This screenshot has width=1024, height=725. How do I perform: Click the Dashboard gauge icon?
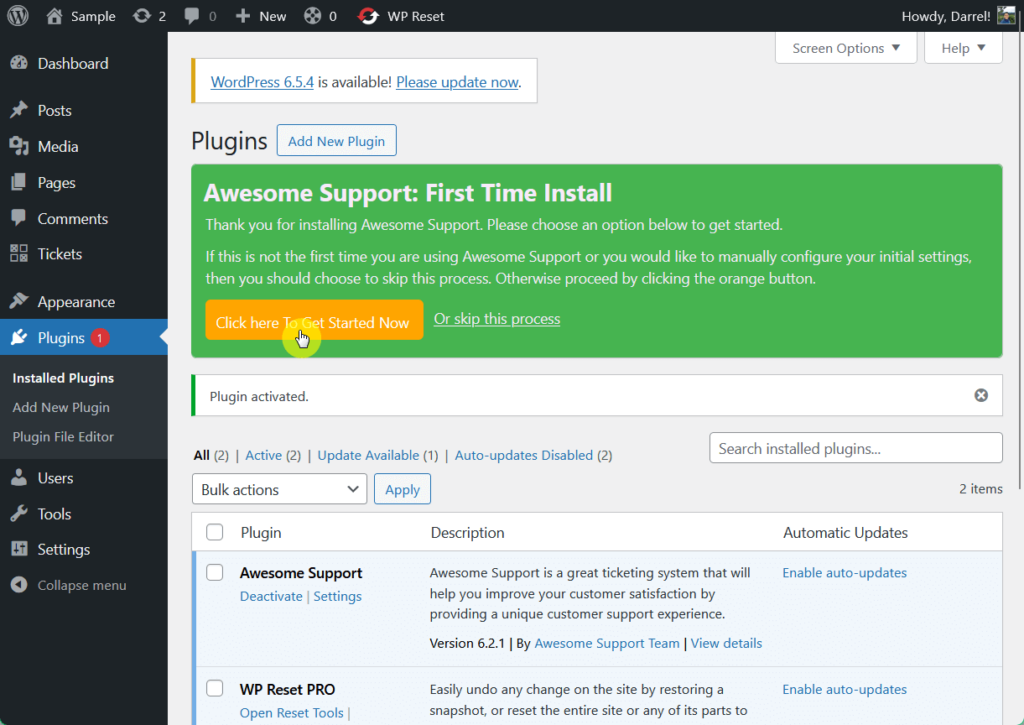click(19, 63)
